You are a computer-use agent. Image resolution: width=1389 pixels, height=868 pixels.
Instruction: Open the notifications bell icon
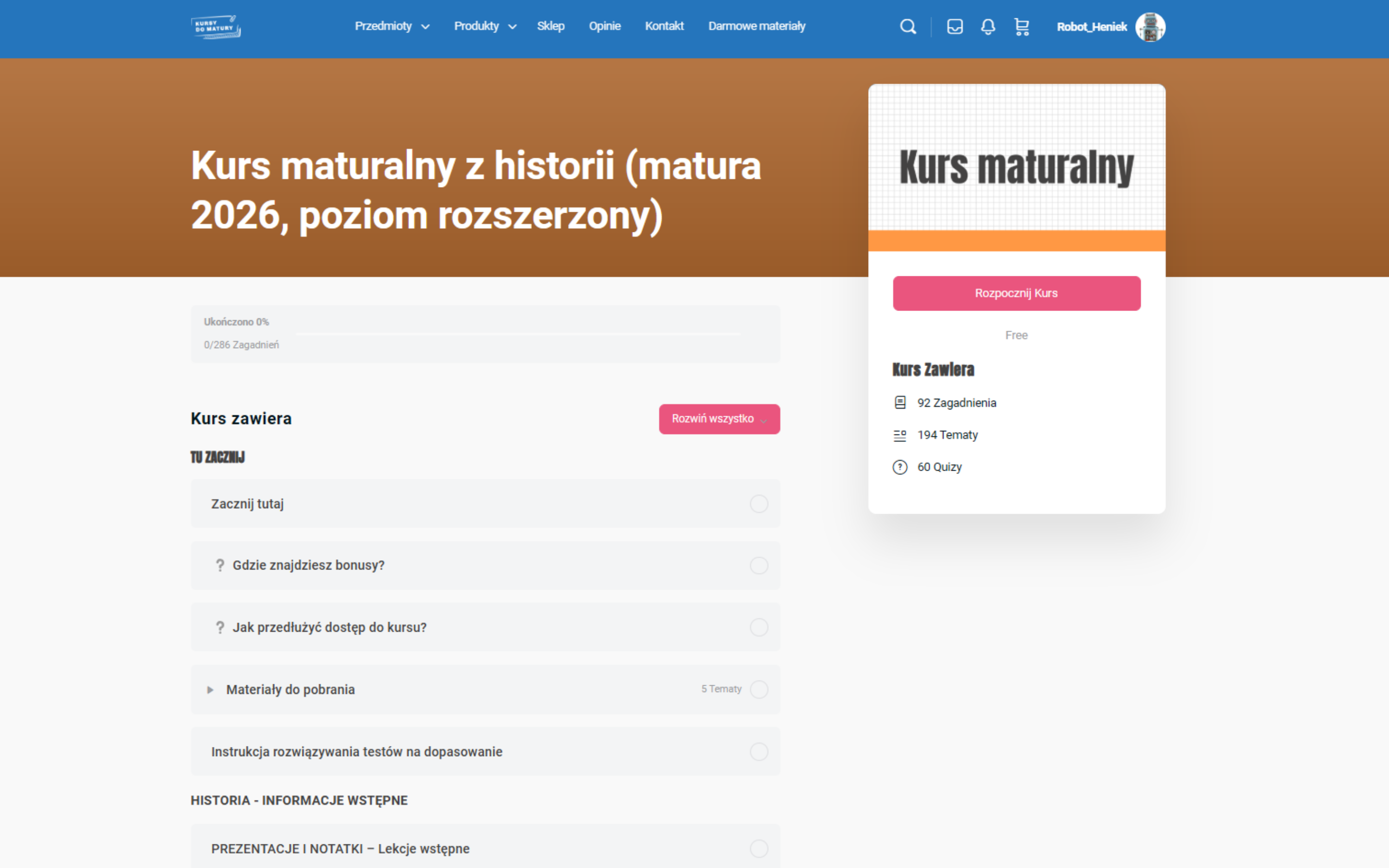click(x=988, y=27)
